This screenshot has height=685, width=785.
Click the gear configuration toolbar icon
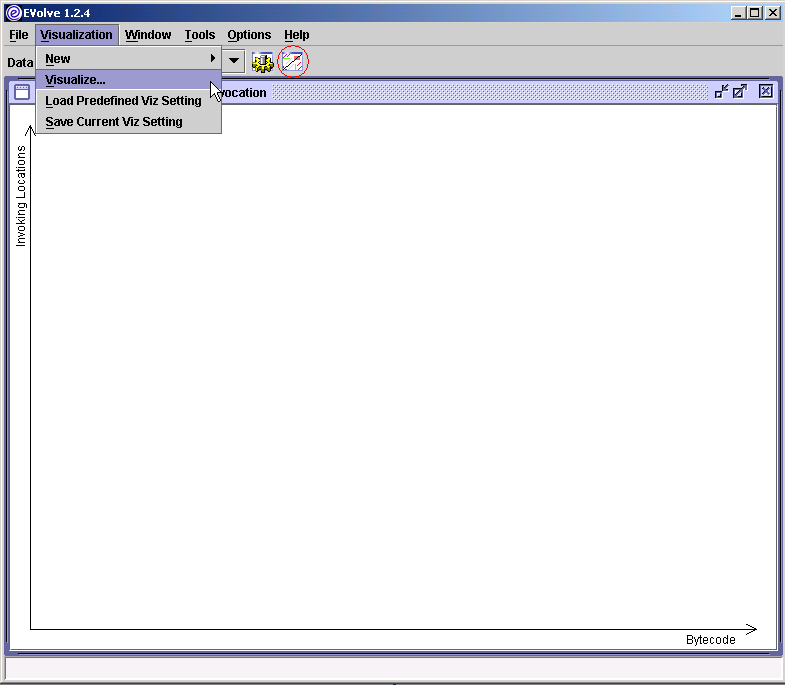(x=262, y=62)
